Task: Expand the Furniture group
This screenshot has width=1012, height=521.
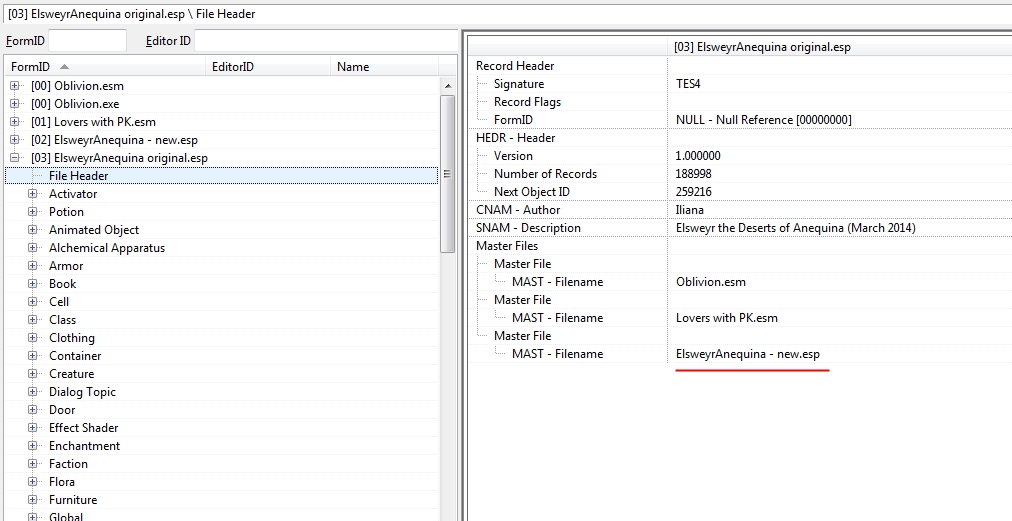Action: coord(33,500)
